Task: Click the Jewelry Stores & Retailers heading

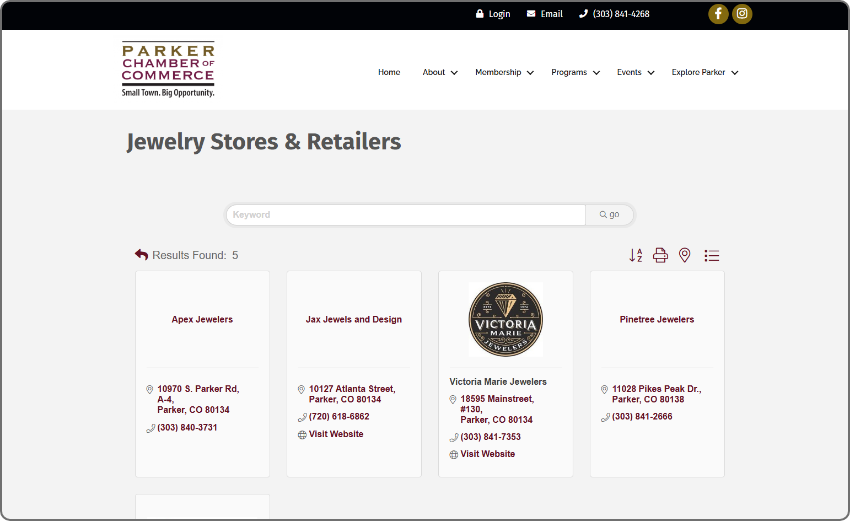Action: [264, 142]
